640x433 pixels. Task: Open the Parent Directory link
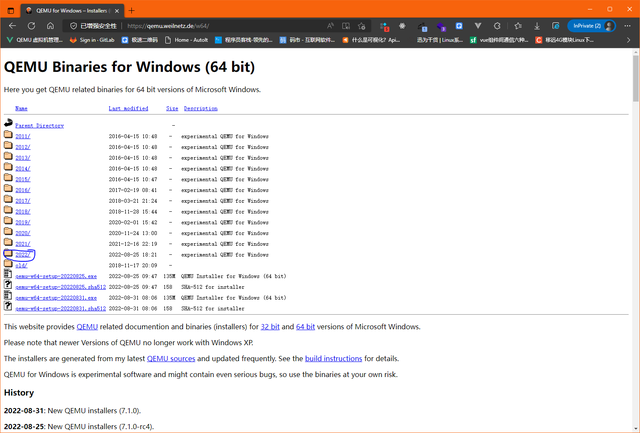click(39, 126)
